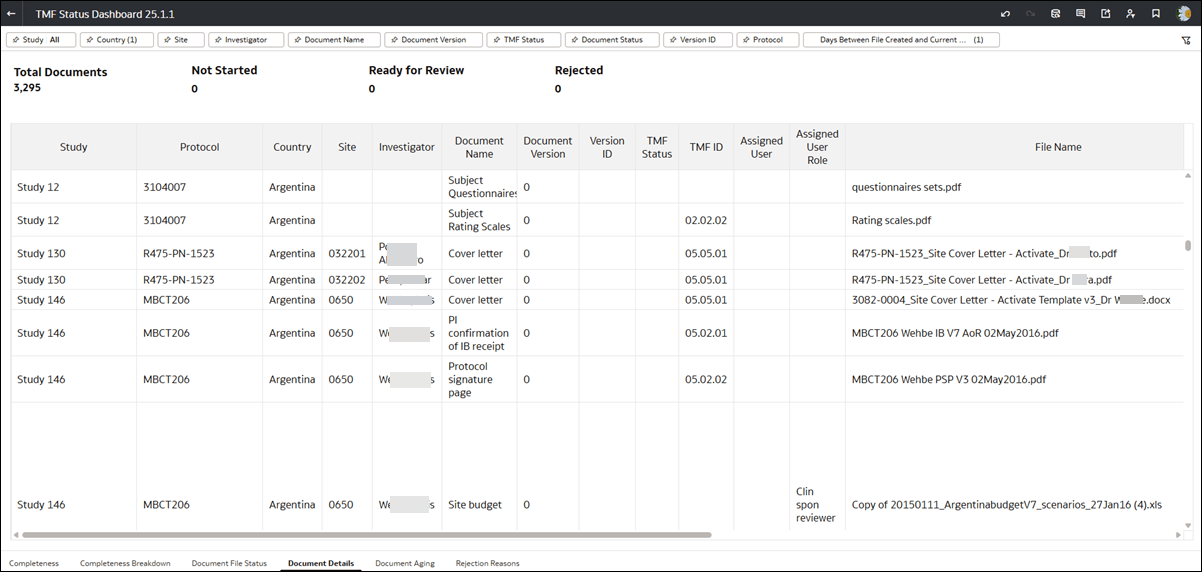Screen dimensions: 1202x572
Task: Click the refresh data icon in header
Action: point(1055,13)
